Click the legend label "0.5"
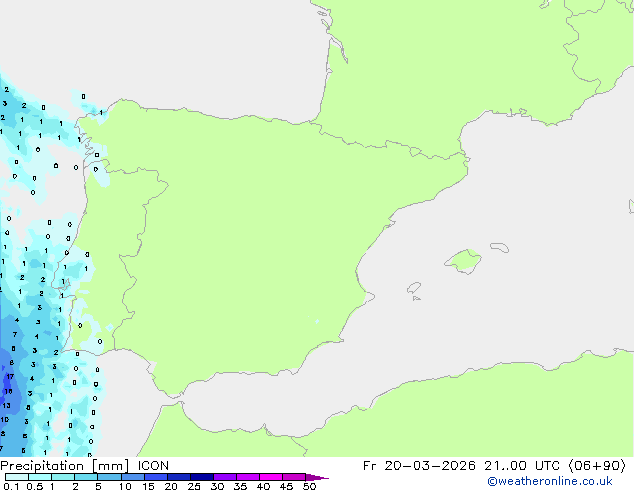 coord(35,486)
